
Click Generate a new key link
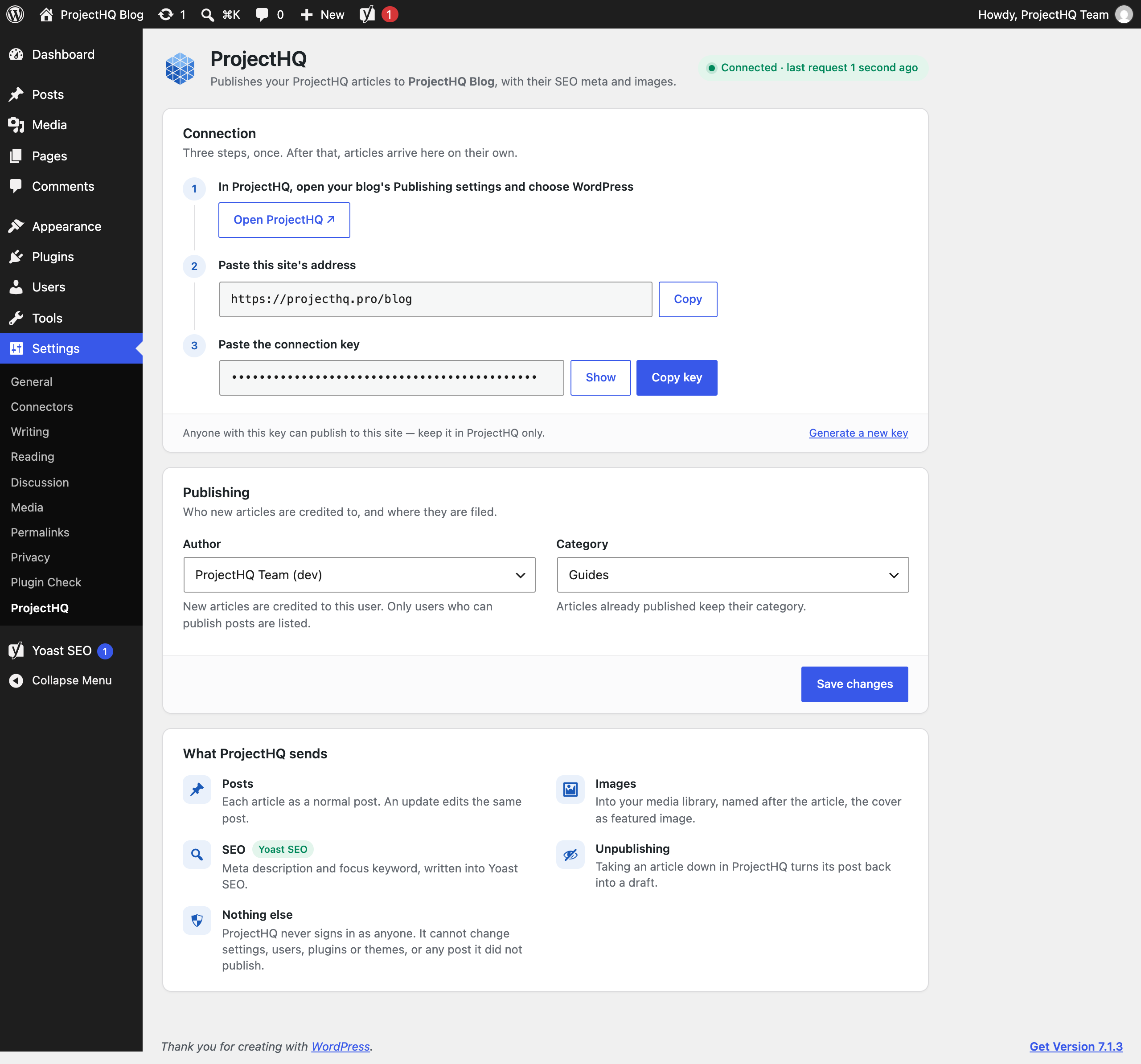tap(858, 433)
